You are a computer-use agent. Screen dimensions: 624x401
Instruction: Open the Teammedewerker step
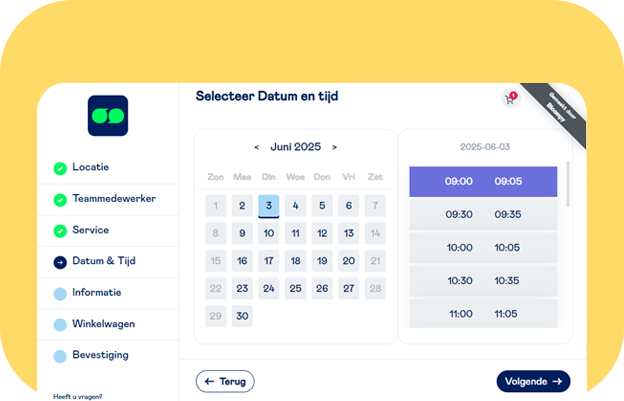pos(114,199)
